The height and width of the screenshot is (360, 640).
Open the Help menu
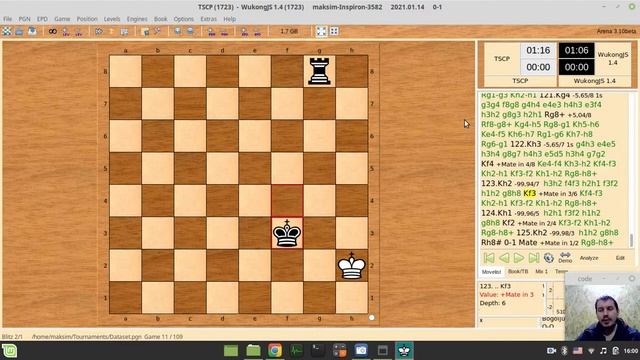click(x=229, y=19)
